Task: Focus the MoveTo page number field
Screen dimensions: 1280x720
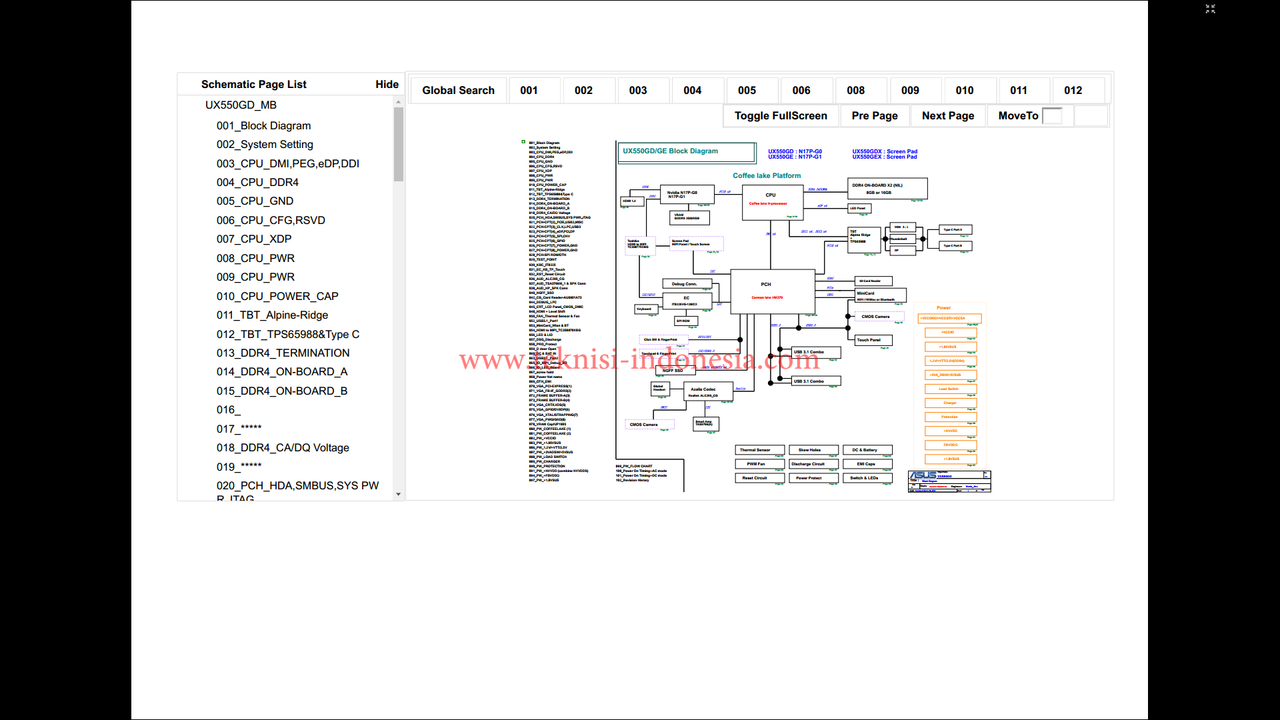Action: [1053, 116]
